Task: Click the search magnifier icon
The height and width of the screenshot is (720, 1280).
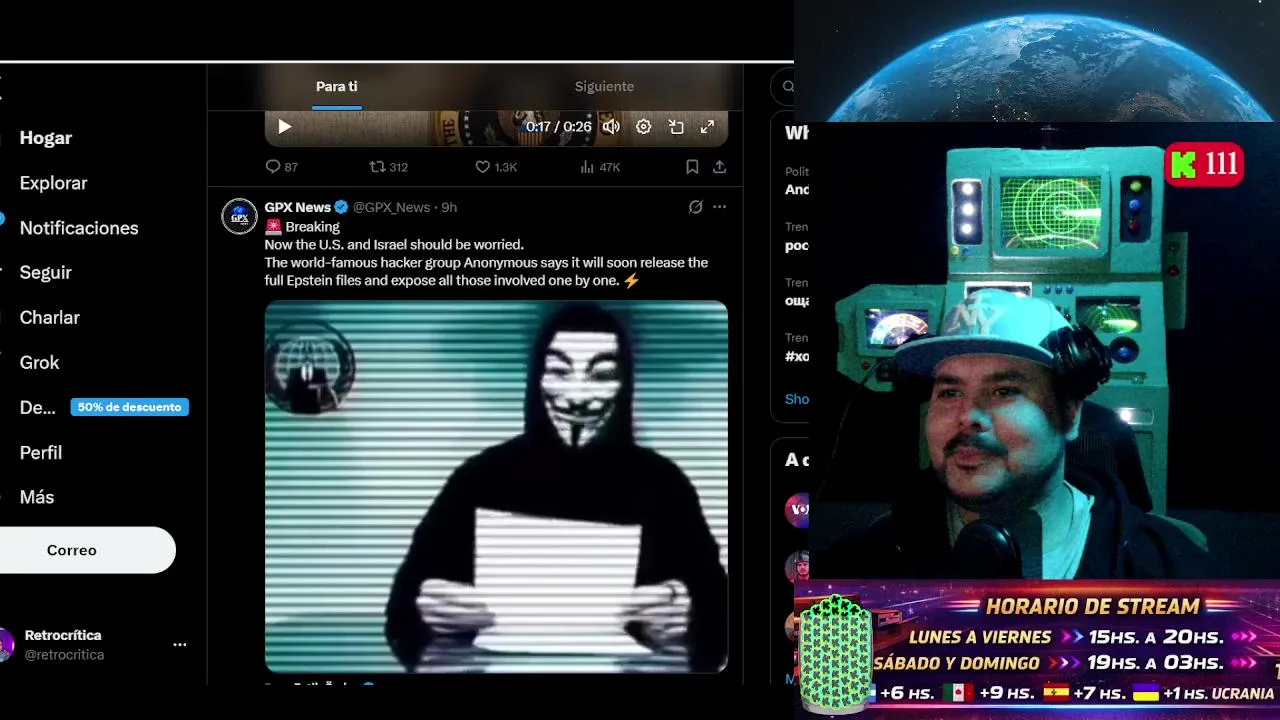Action: pyautogui.click(x=788, y=86)
